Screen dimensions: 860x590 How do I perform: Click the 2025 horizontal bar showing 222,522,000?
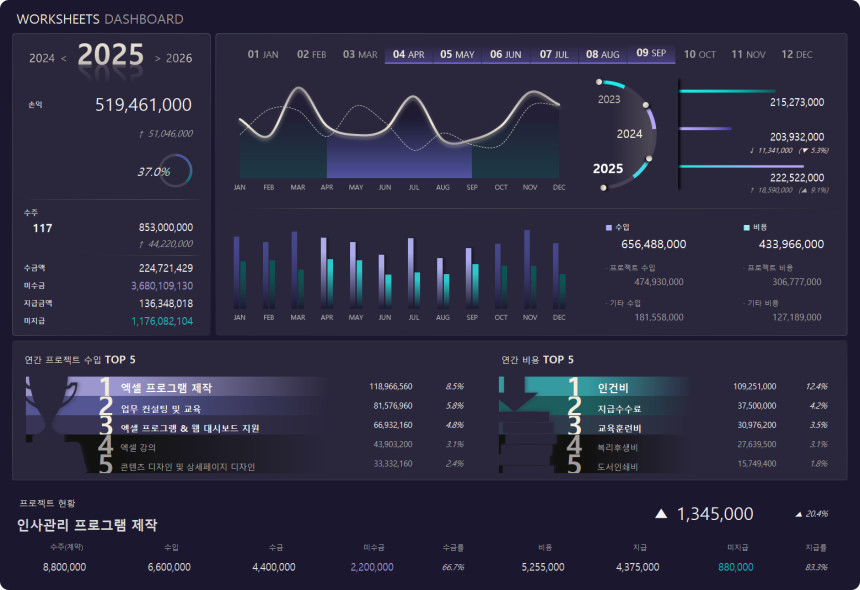740,166
